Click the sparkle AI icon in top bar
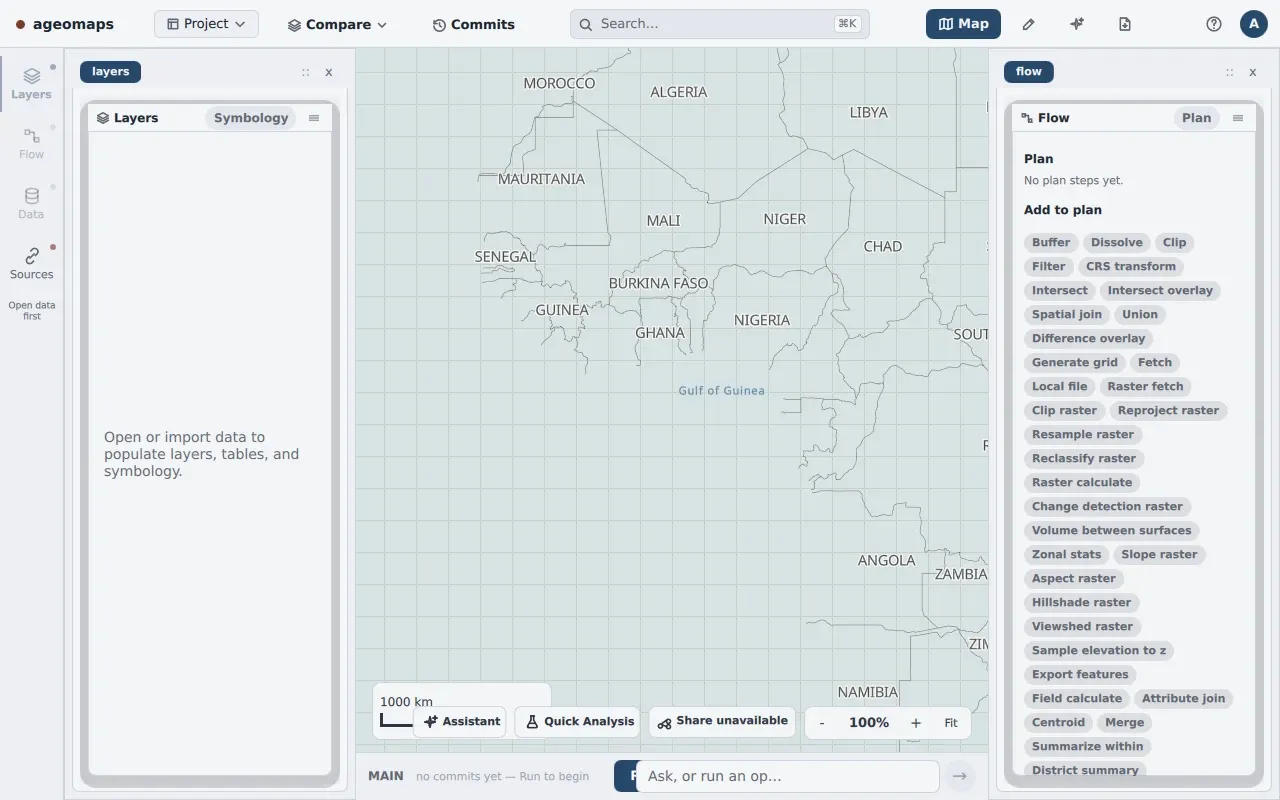Viewport: 1280px width, 800px height. pyautogui.click(x=1077, y=24)
